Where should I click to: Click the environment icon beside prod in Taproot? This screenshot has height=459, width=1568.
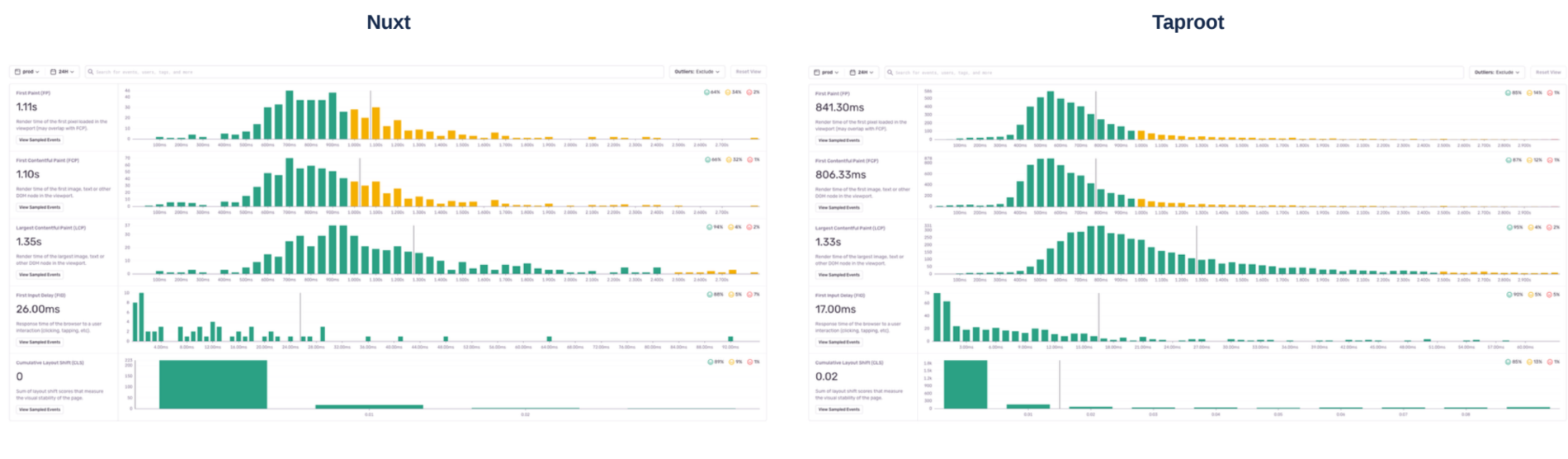point(817,73)
